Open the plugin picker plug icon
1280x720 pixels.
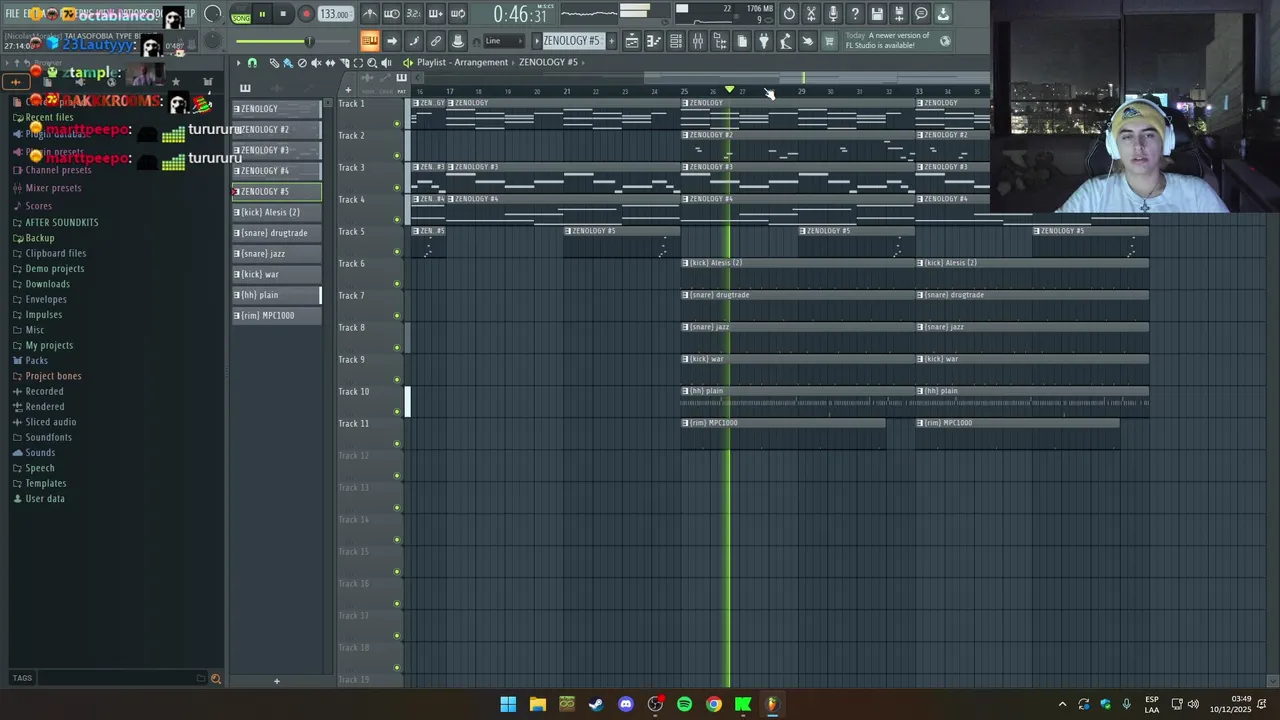pos(764,41)
